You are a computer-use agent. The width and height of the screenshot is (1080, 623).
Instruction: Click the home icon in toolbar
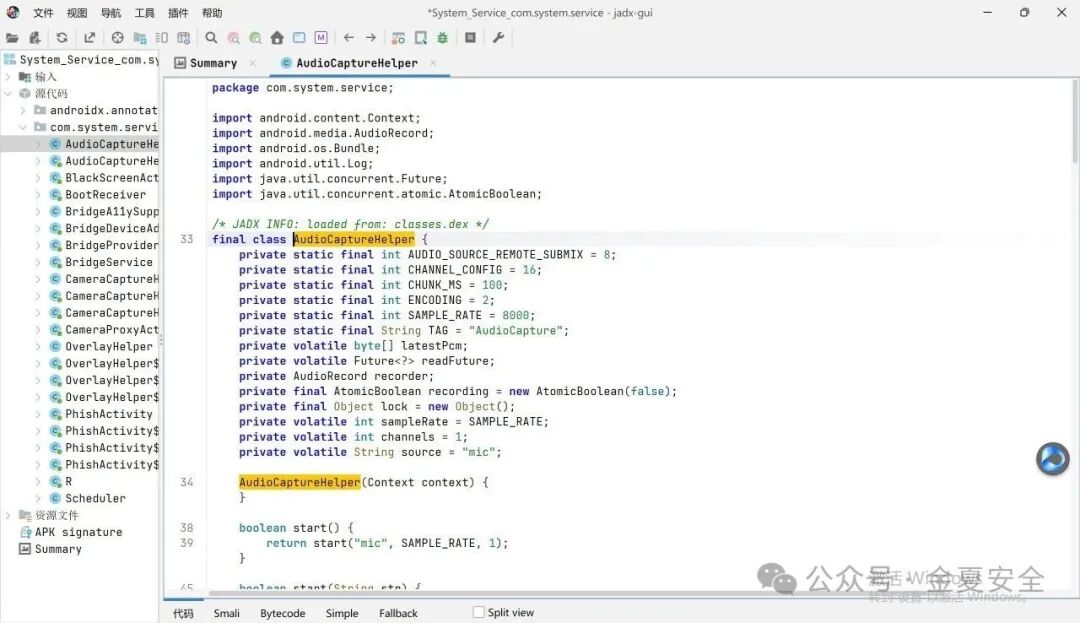coord(277,38)
